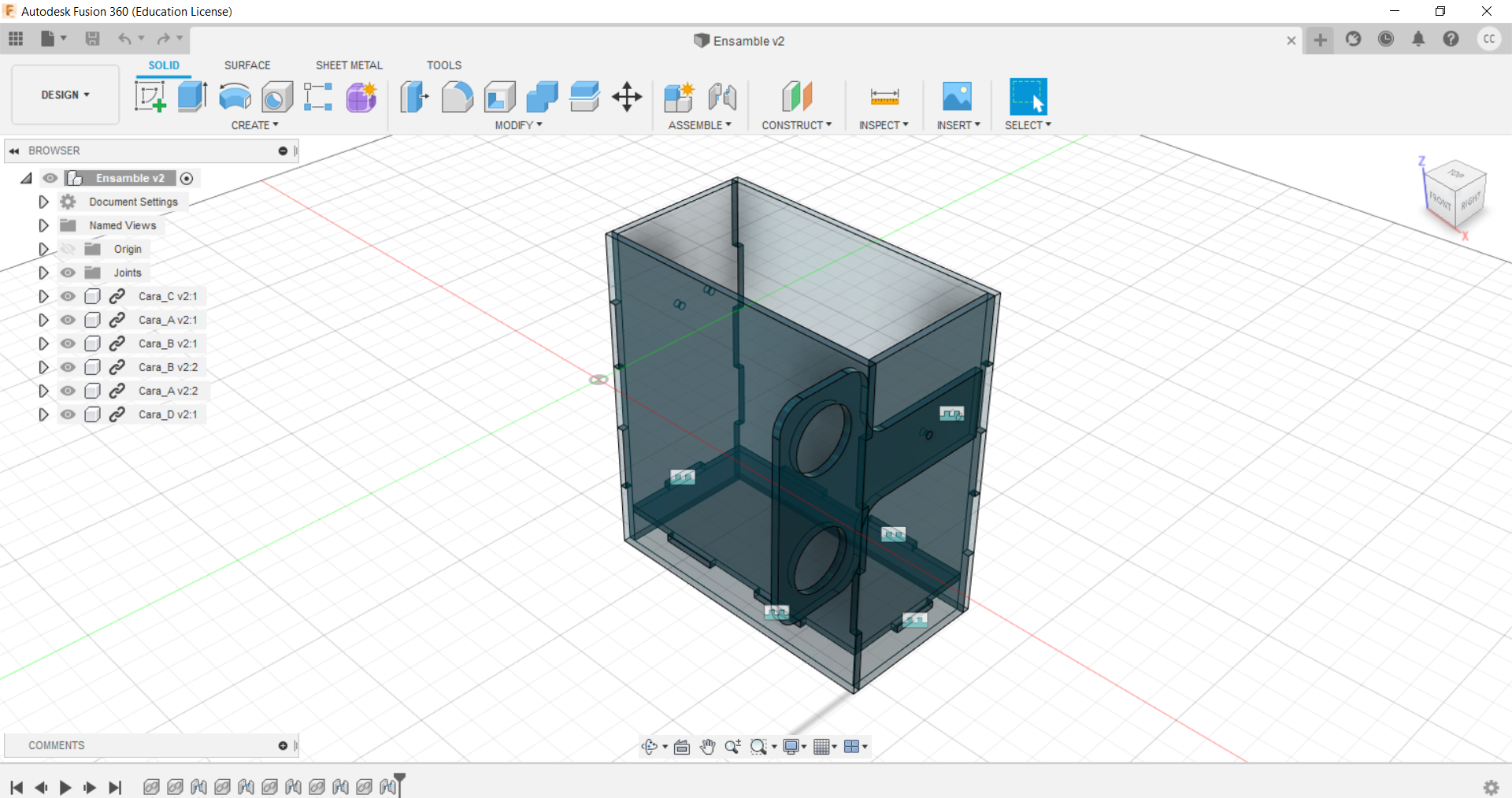Open the TOOLS tab
The width and height of the screenshot is (1512, 798).
pyautogui.click(x=444, y=65)
